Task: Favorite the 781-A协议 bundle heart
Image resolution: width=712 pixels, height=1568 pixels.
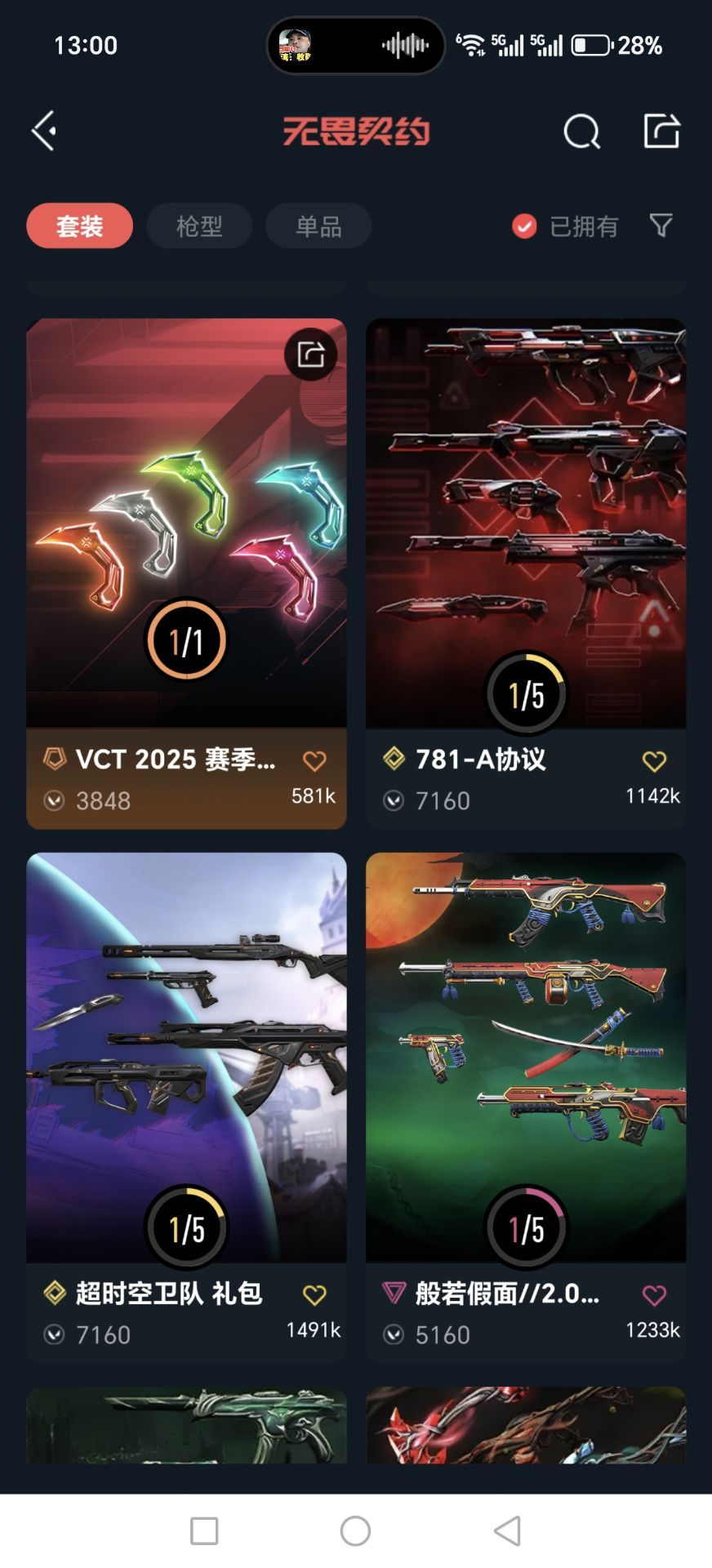Action: (654, 761)
